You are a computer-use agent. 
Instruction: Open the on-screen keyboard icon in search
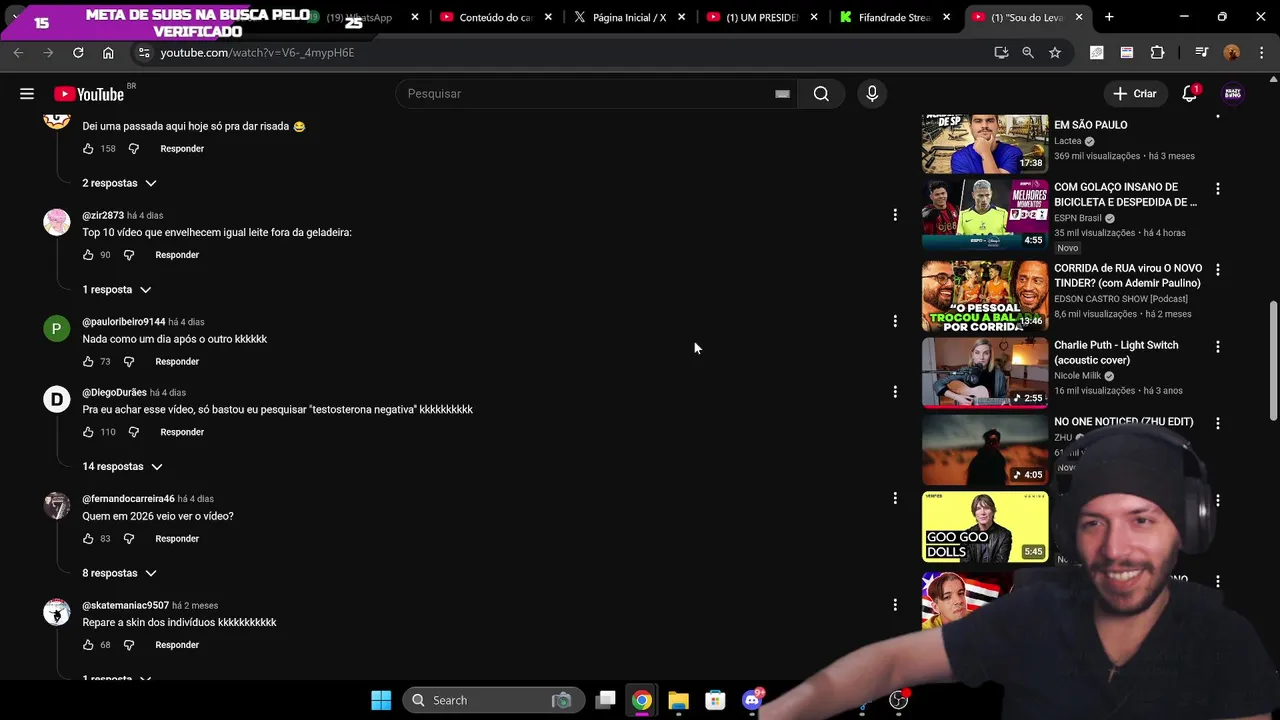pos(783,94)
